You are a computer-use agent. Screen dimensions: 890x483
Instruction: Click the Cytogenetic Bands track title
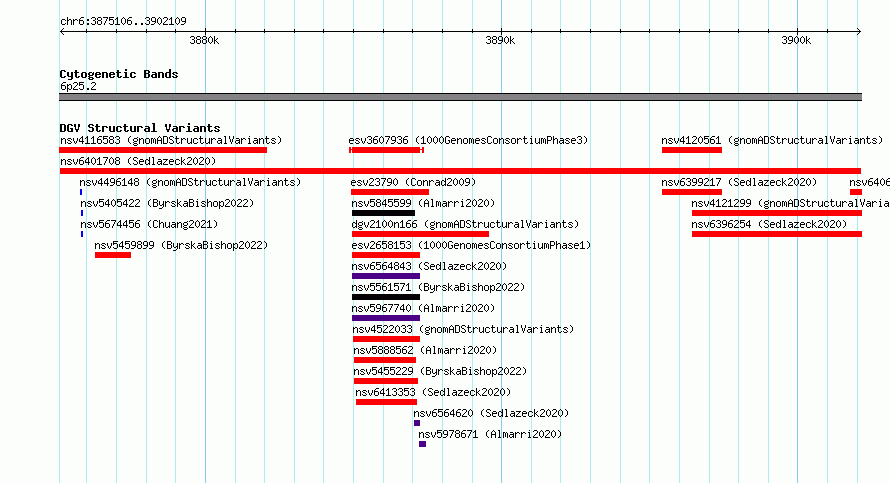(119, 74)
